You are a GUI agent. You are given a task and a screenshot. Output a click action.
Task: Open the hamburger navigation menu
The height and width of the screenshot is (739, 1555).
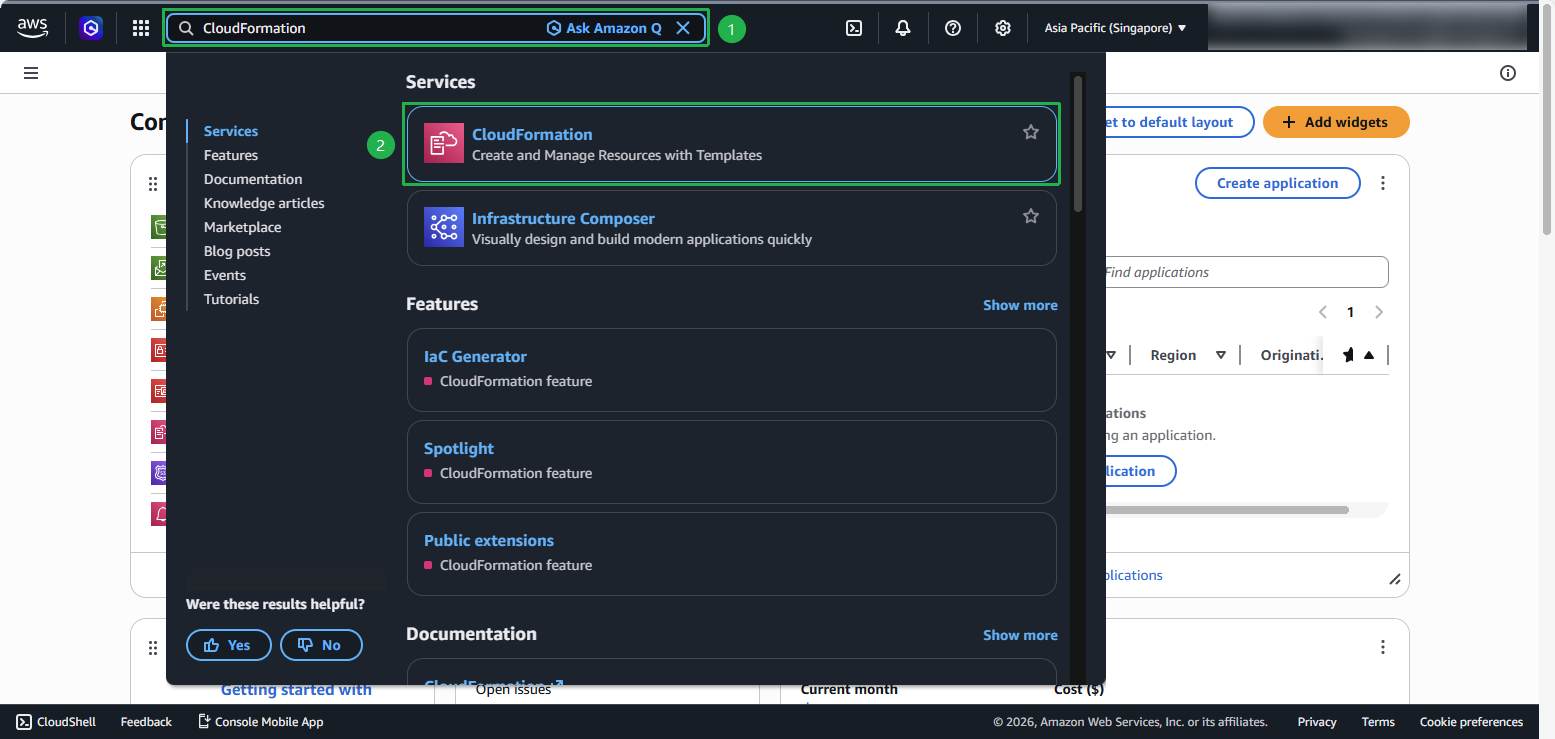pos(31,73)
